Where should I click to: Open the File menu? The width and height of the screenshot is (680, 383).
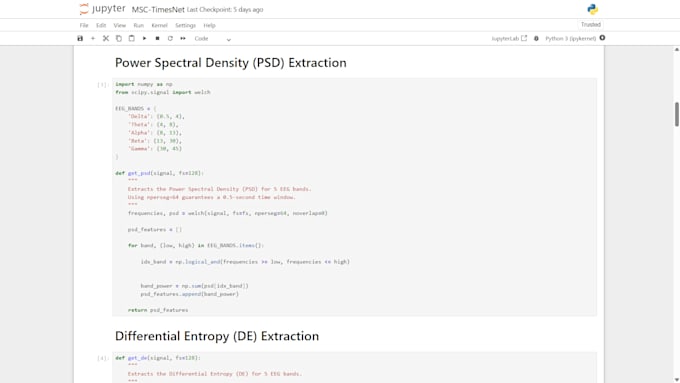tap(84, 26)
